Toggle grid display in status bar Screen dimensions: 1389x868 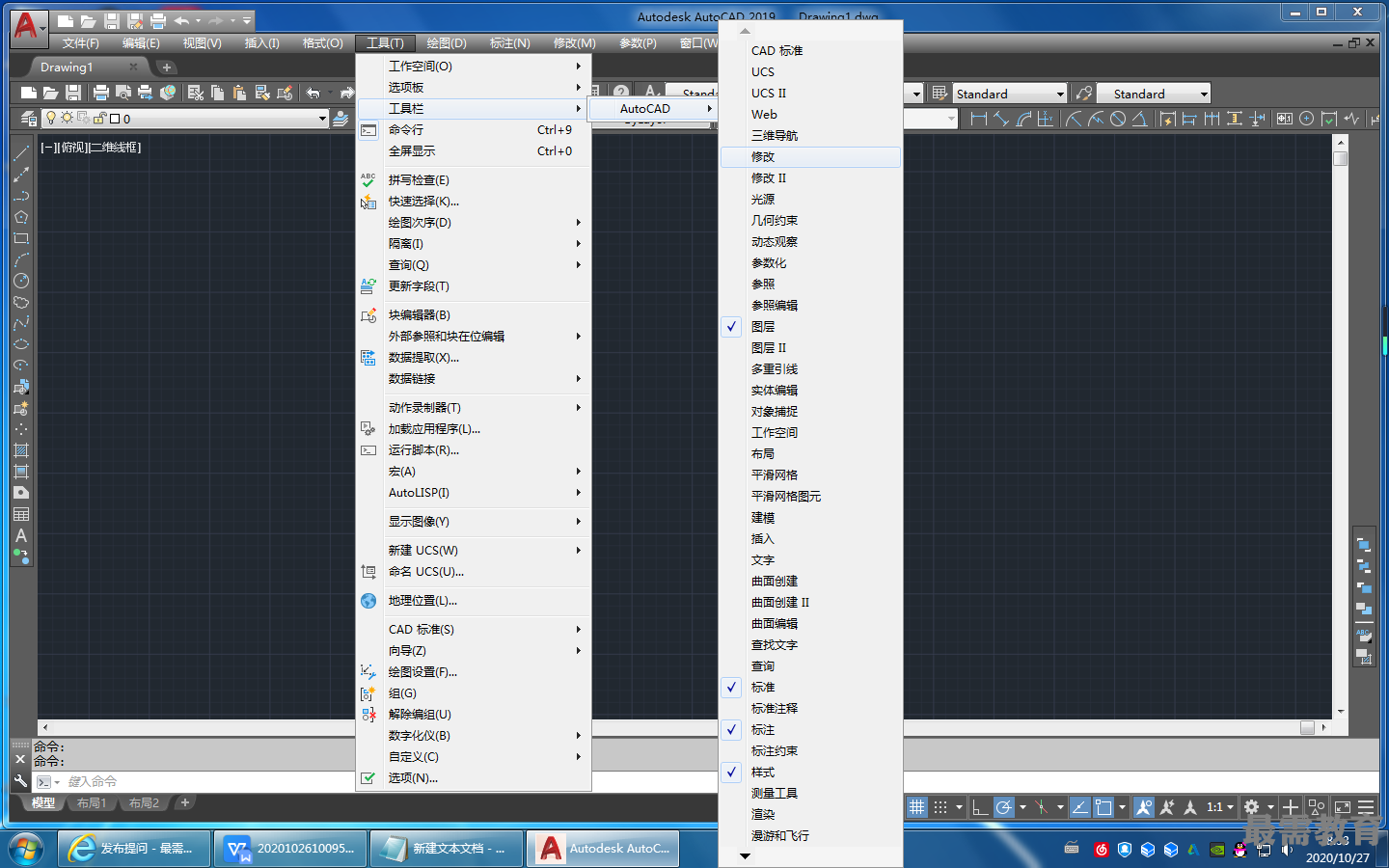(x=917, y=806)
